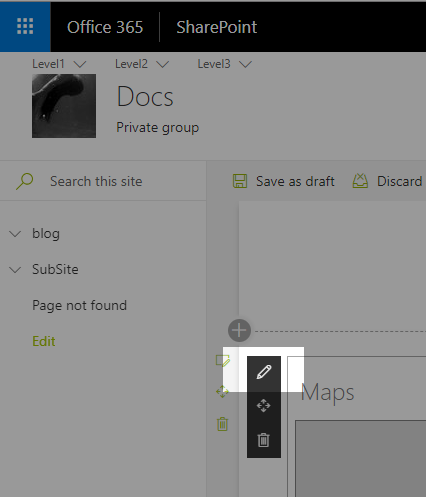Delete web part with trash icon
This screenshot has width=426, height=497.
pos(264,440)
